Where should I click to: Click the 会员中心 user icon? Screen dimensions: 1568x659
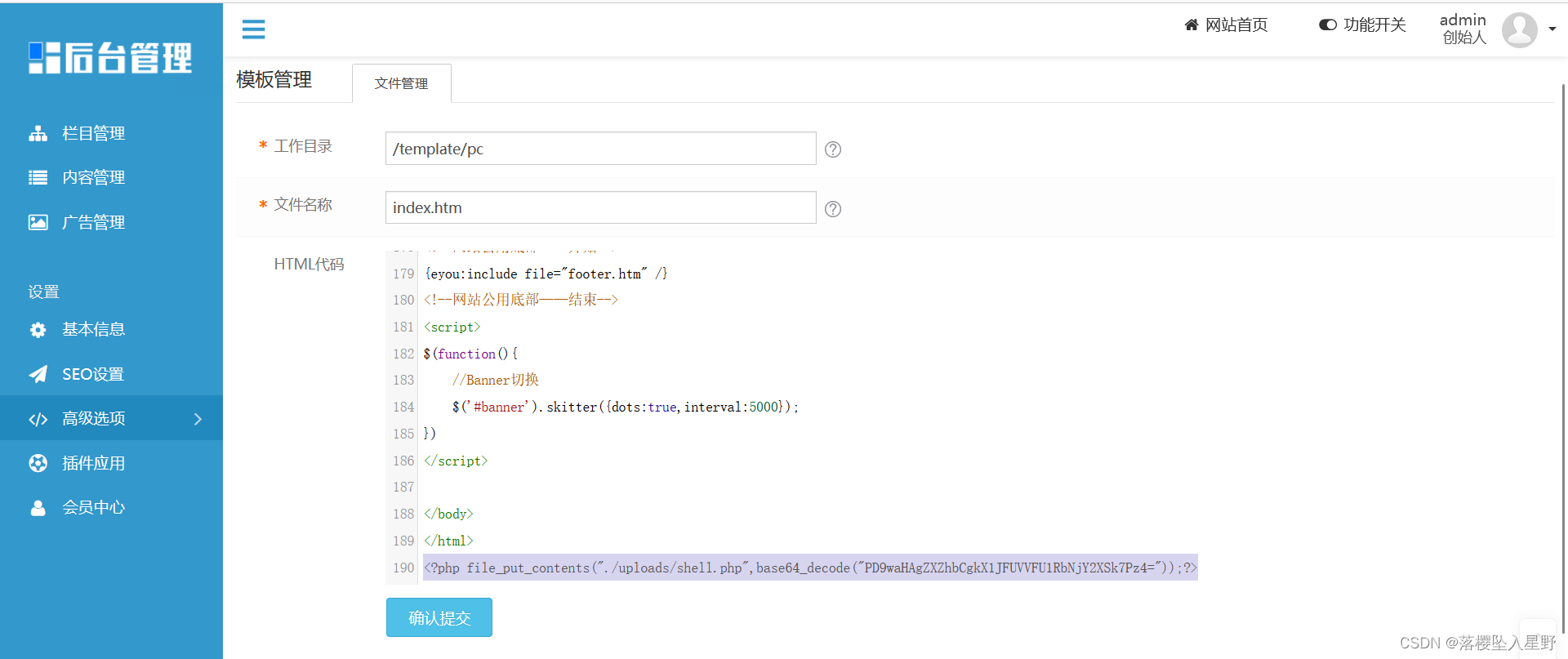click(38, 508)
